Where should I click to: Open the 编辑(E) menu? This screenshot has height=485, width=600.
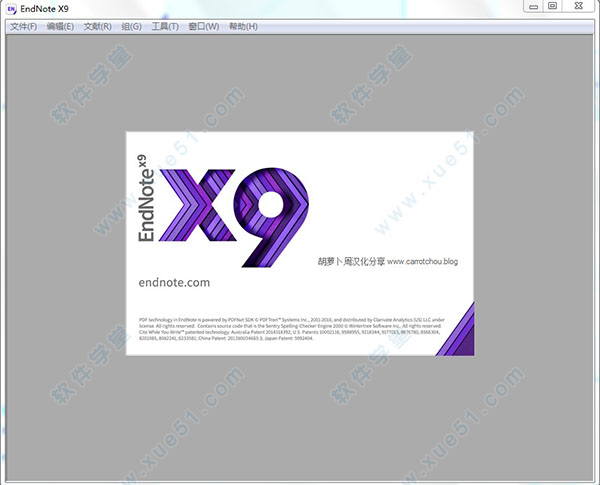pyautogui.click(x=60, y=26)
